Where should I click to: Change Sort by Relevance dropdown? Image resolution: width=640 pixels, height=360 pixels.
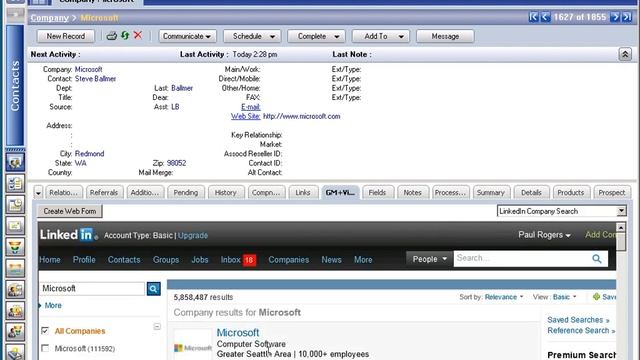tap(504, 297)
